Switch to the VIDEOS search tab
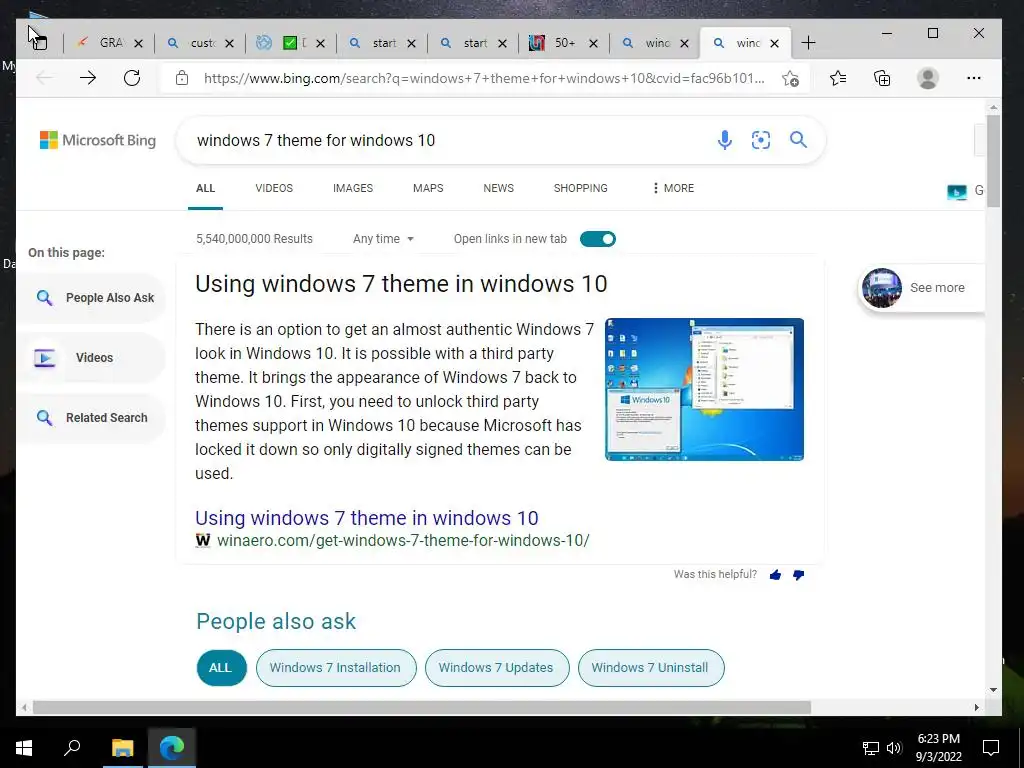1024x768 pixels. tap(274, 188)
